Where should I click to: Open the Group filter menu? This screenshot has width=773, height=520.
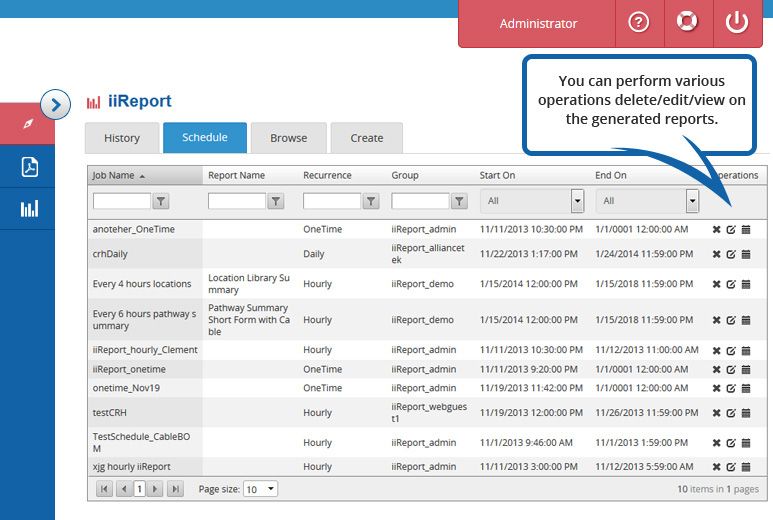[459, 201]
